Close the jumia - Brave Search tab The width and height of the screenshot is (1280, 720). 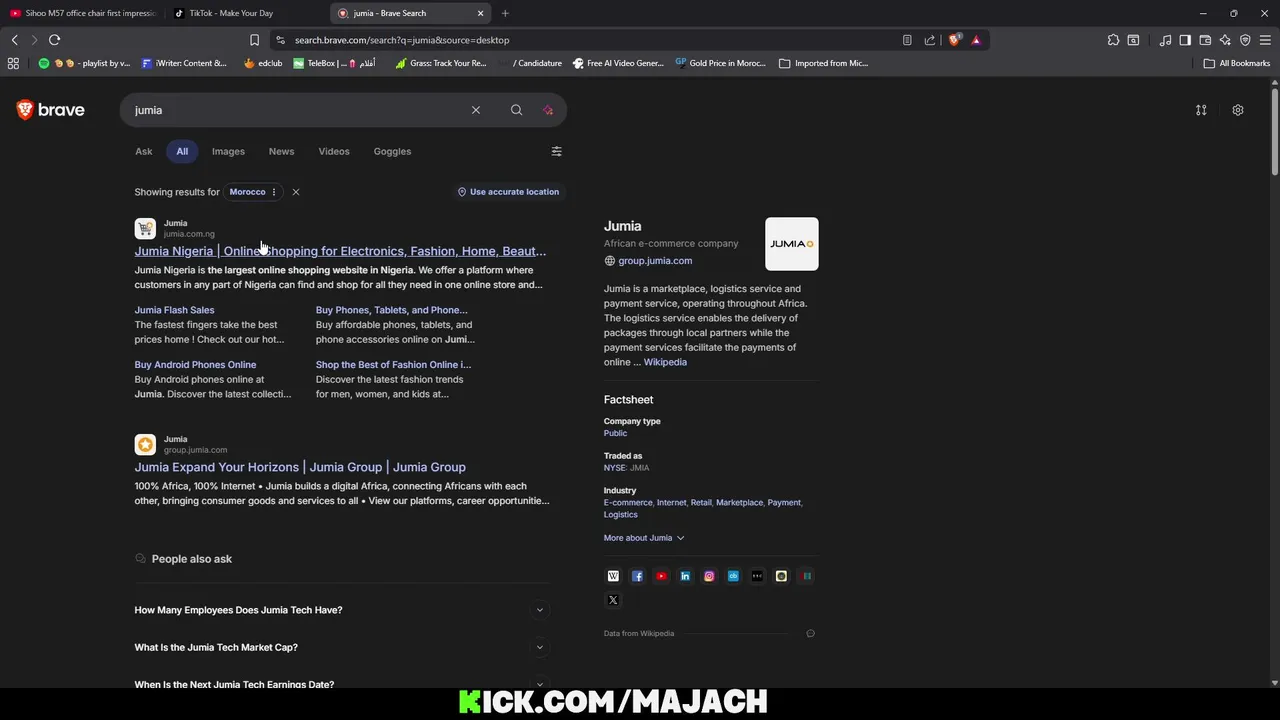pos(480,13)
